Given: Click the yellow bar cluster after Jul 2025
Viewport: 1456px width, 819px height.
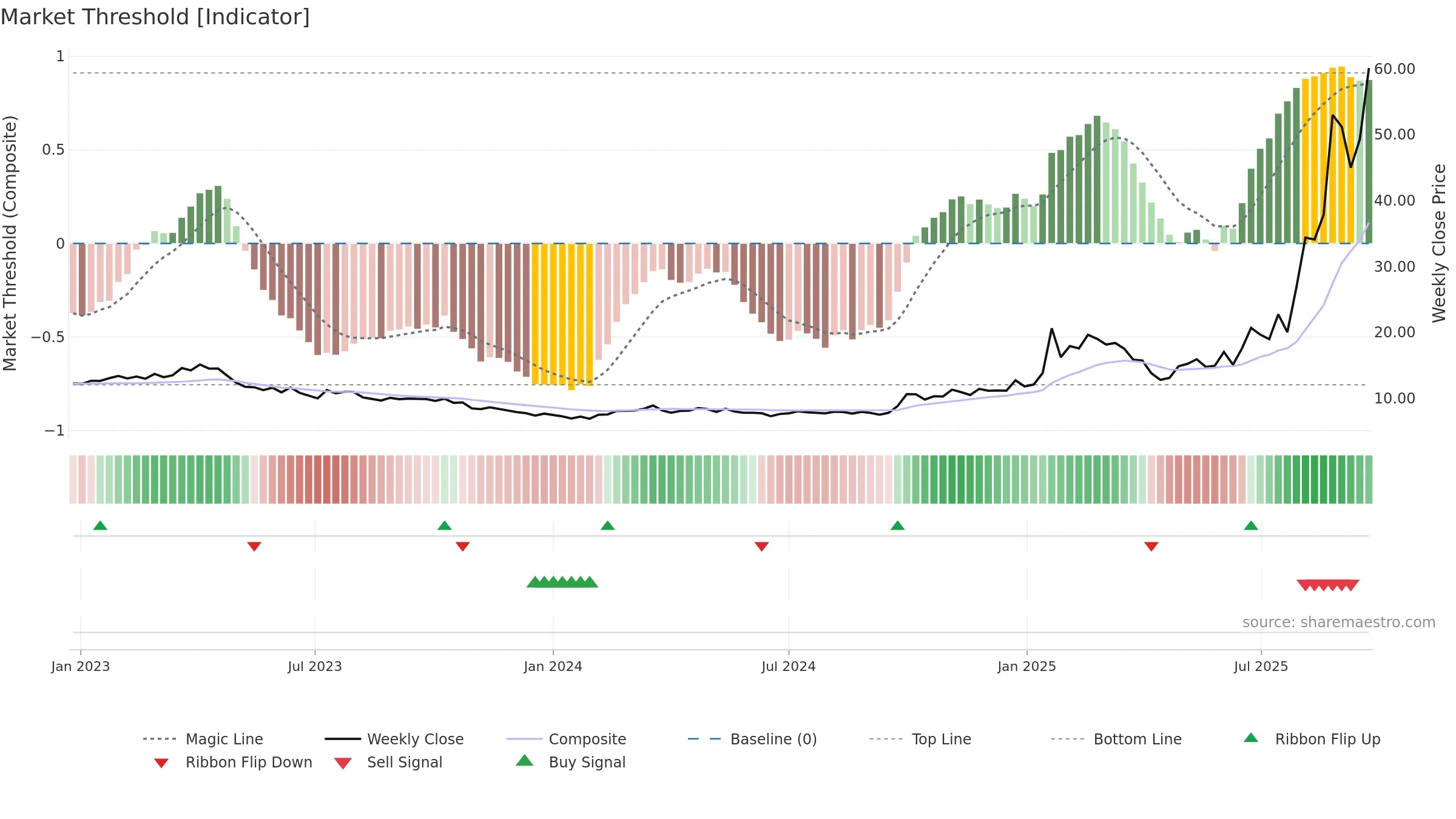Looking at the screenshot, I should pos(1328,155).
